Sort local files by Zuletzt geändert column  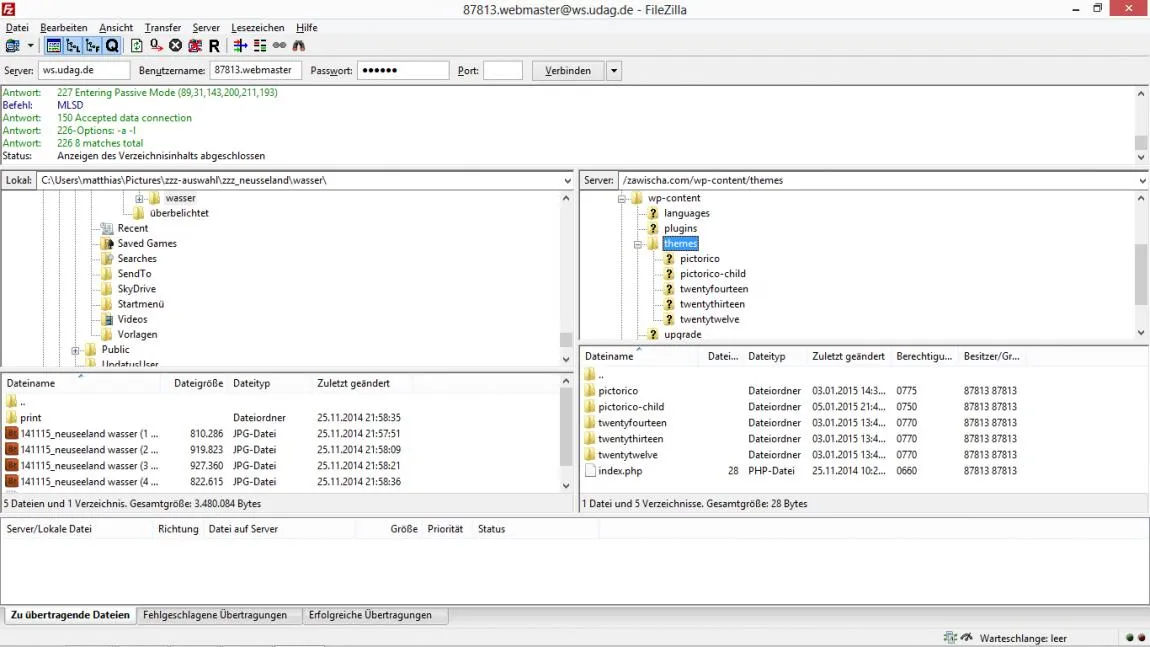(353, 384)
